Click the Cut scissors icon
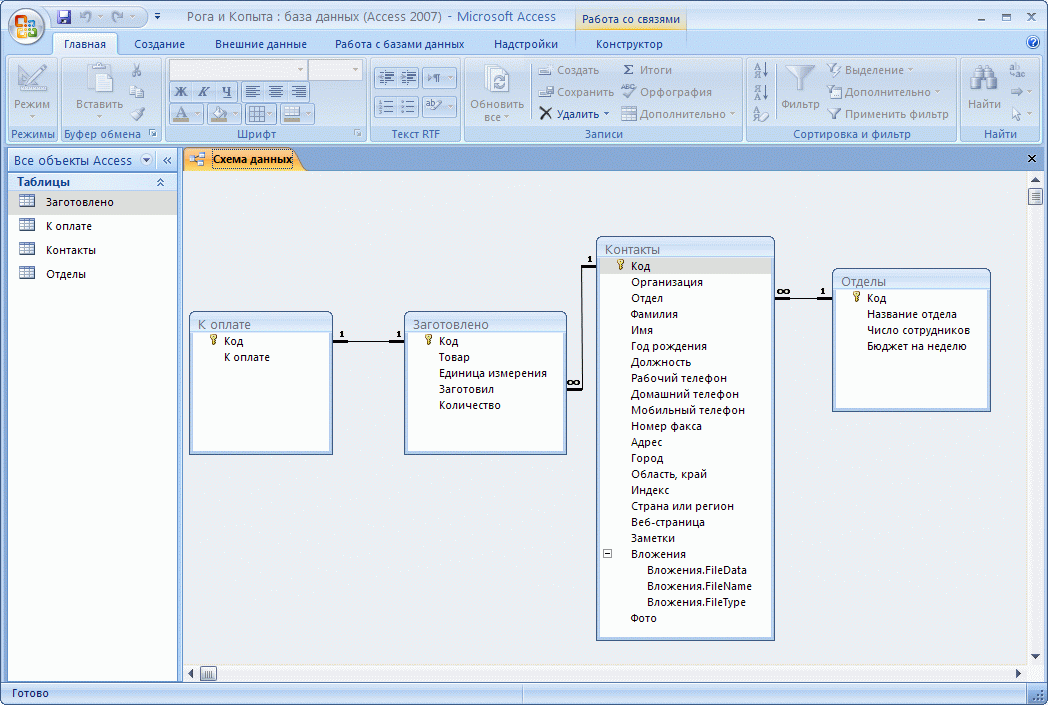 click(137, 71)
